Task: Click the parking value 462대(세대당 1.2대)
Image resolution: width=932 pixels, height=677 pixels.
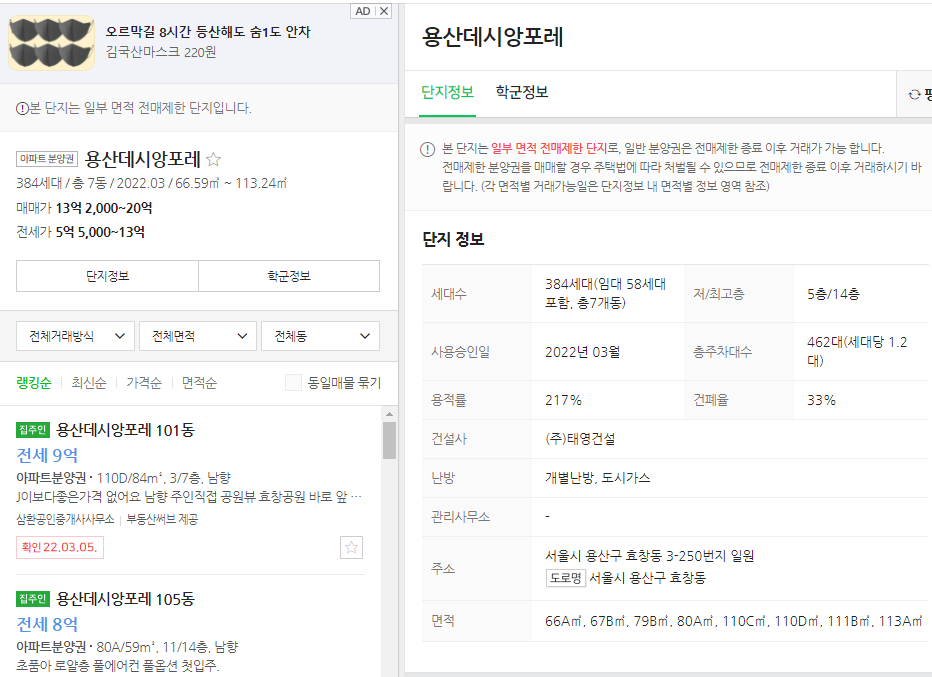Action: tap(857, 351)
